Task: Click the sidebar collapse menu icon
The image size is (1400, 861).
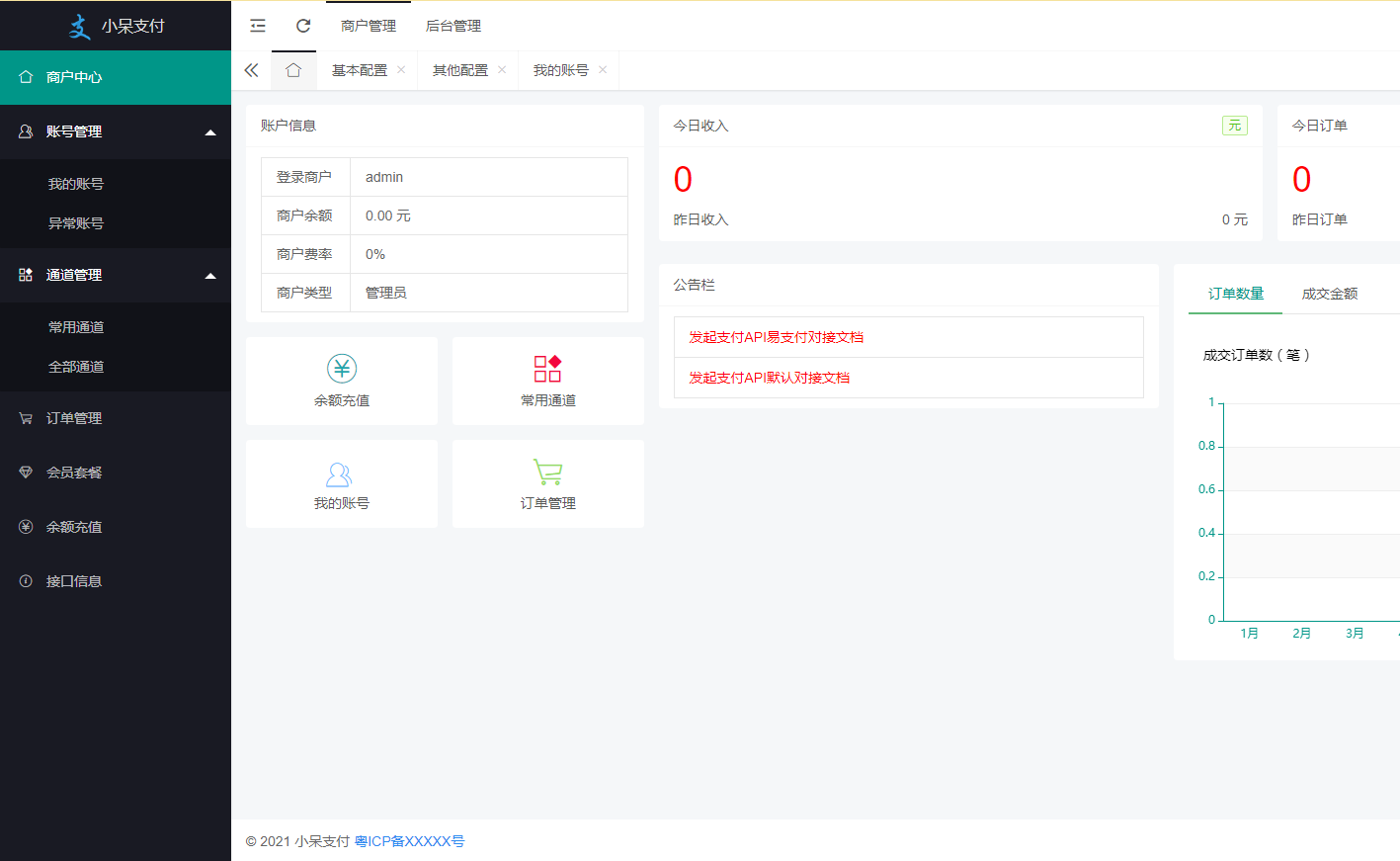Action: pyautogui.click(x=258, y=26)
